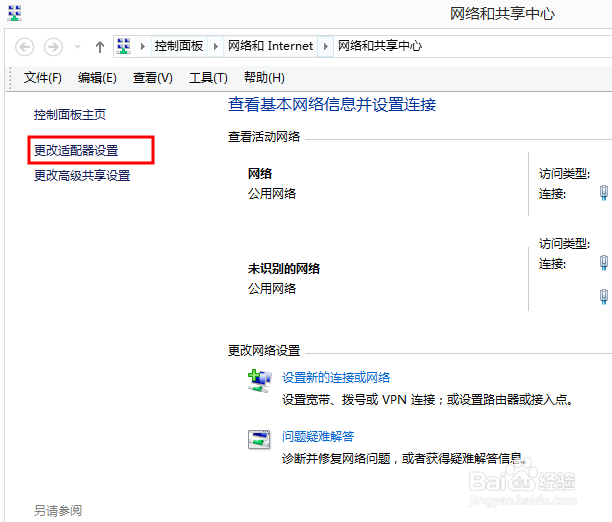Screen dimensions: 612x522
Task: Click the 另请参阅 label in the sidebar
Action: click(x=58, y=510)
